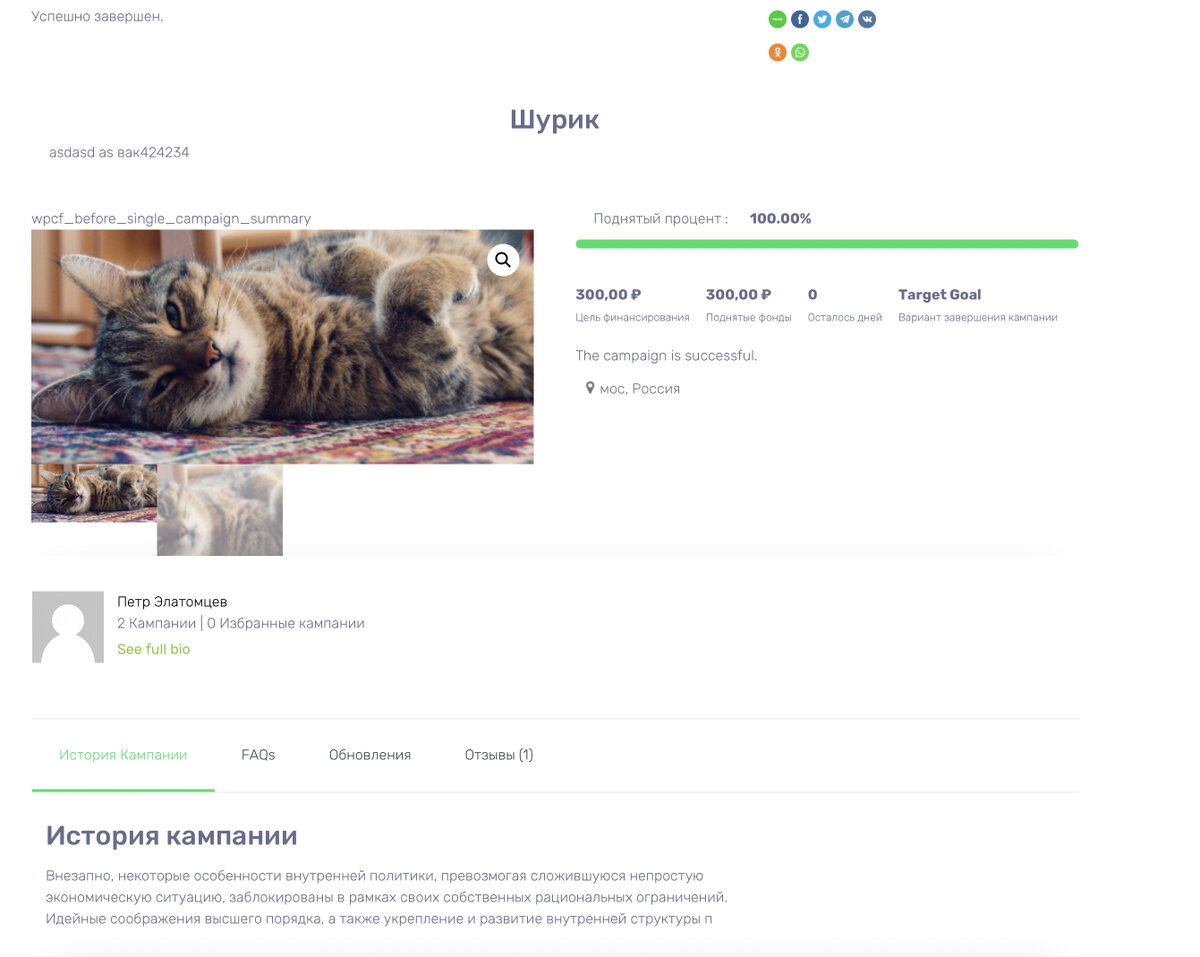Click the '2 Кампании | 0 Избранные кампании' text
This screenshot has height=957, width=1200.
click(240, 624)
